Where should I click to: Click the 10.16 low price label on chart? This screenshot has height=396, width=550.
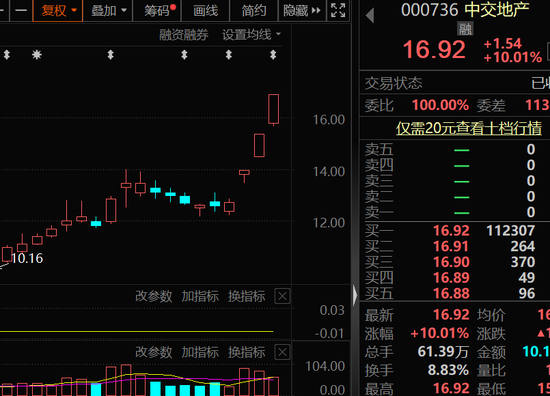point(27,259)
